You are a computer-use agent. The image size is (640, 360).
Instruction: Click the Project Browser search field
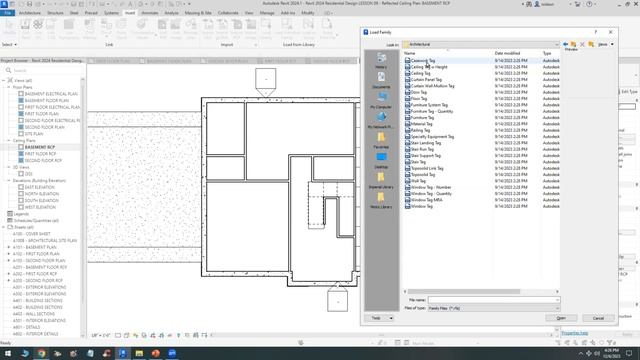click(43, 71)
